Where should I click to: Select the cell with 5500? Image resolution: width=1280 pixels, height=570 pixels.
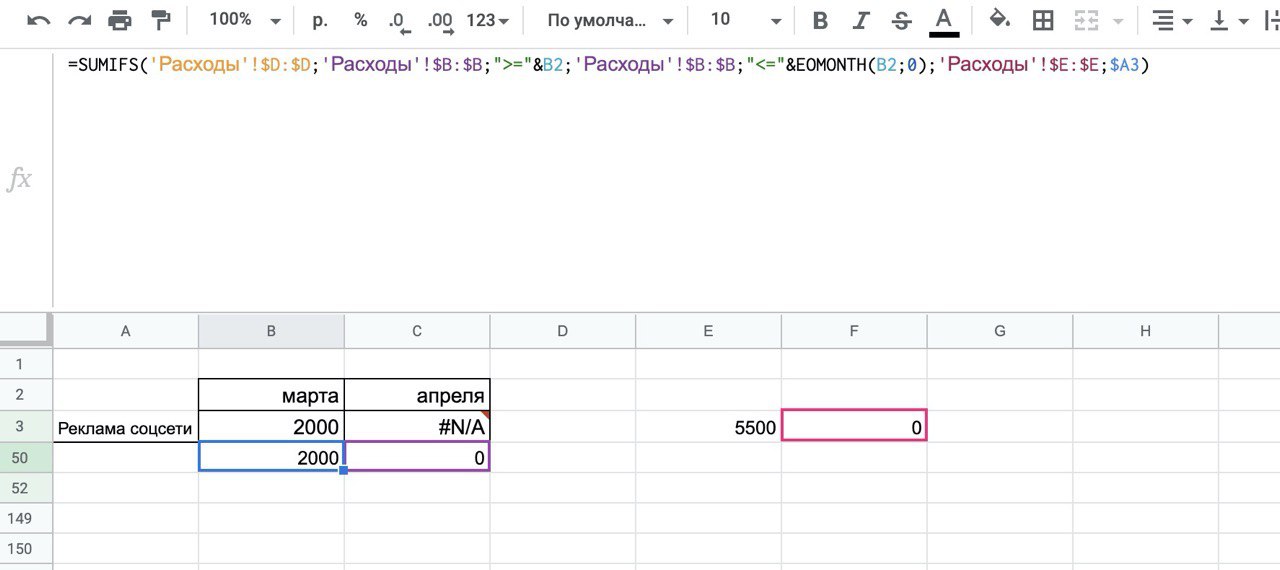tap(708, 427)
